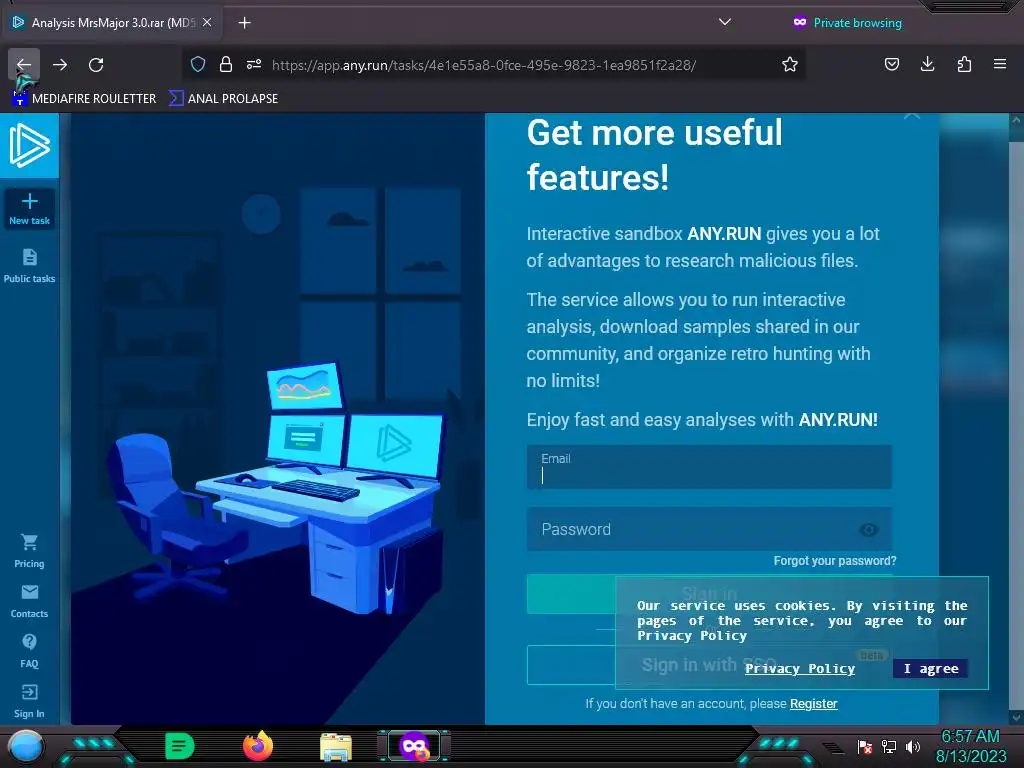Open Public tasks in sidebar

[x=29, y=266]
